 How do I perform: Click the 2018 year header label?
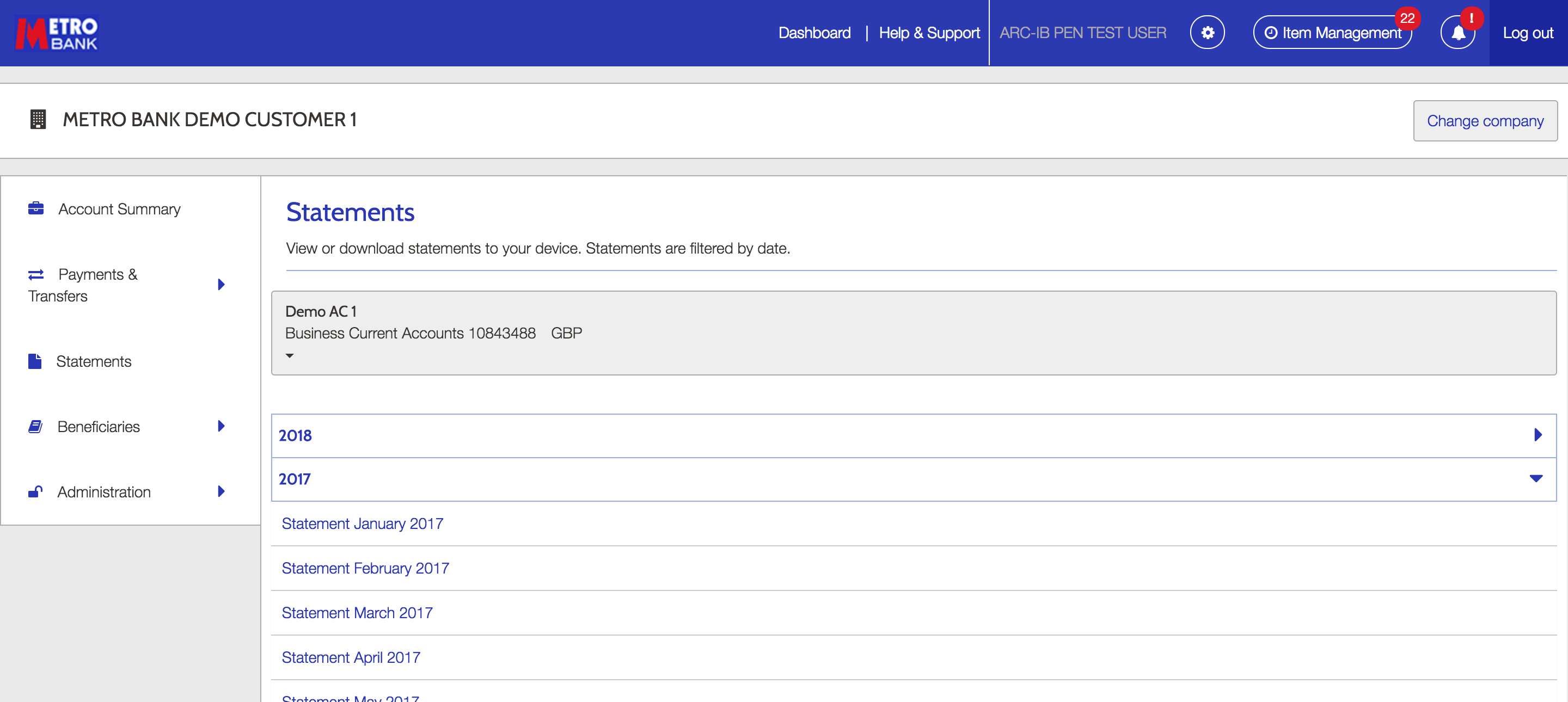coord(295,435)
